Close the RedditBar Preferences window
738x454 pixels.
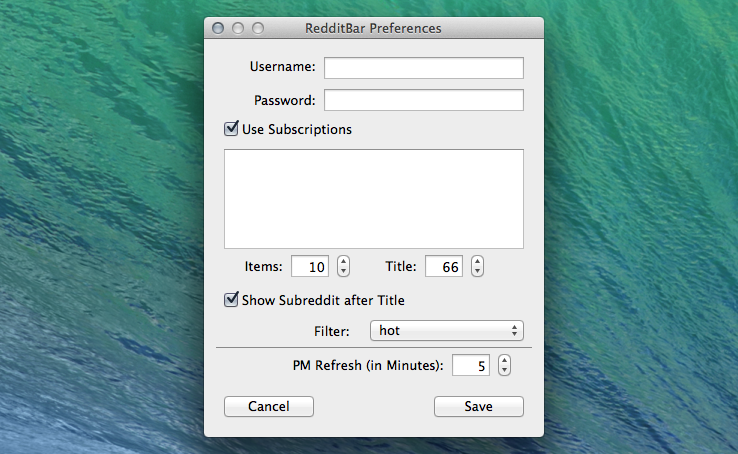[x=218, y=28]
